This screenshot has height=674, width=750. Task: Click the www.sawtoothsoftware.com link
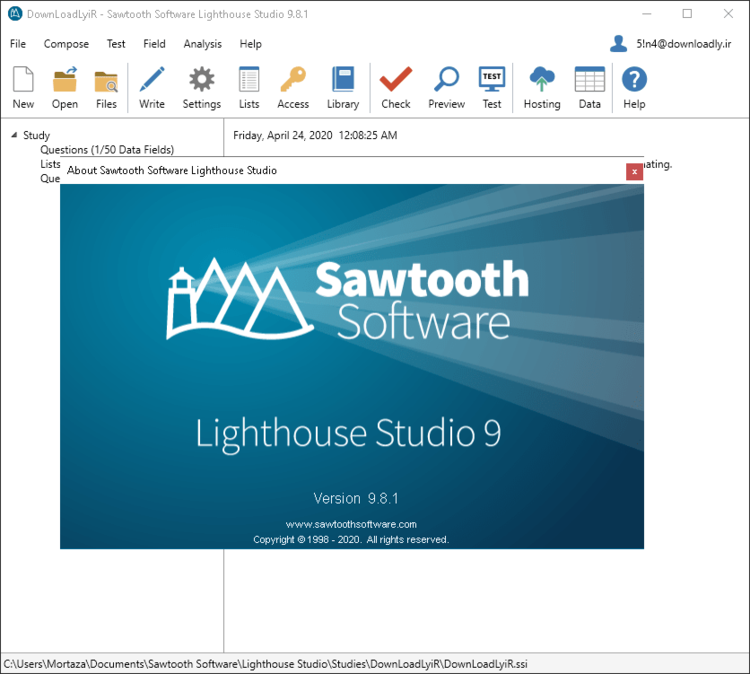(x=351, y=524)
